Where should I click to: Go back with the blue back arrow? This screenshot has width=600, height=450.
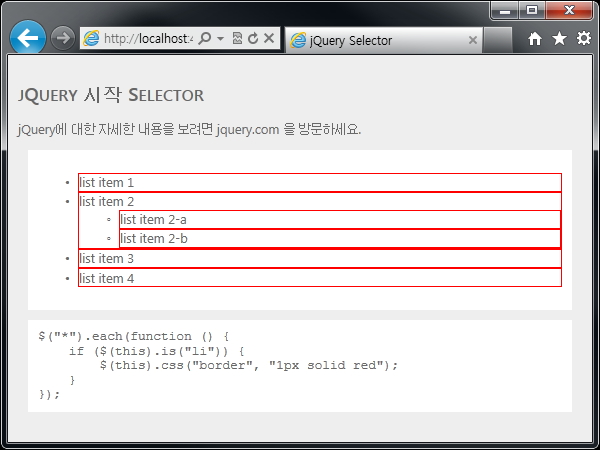(28, 38)
